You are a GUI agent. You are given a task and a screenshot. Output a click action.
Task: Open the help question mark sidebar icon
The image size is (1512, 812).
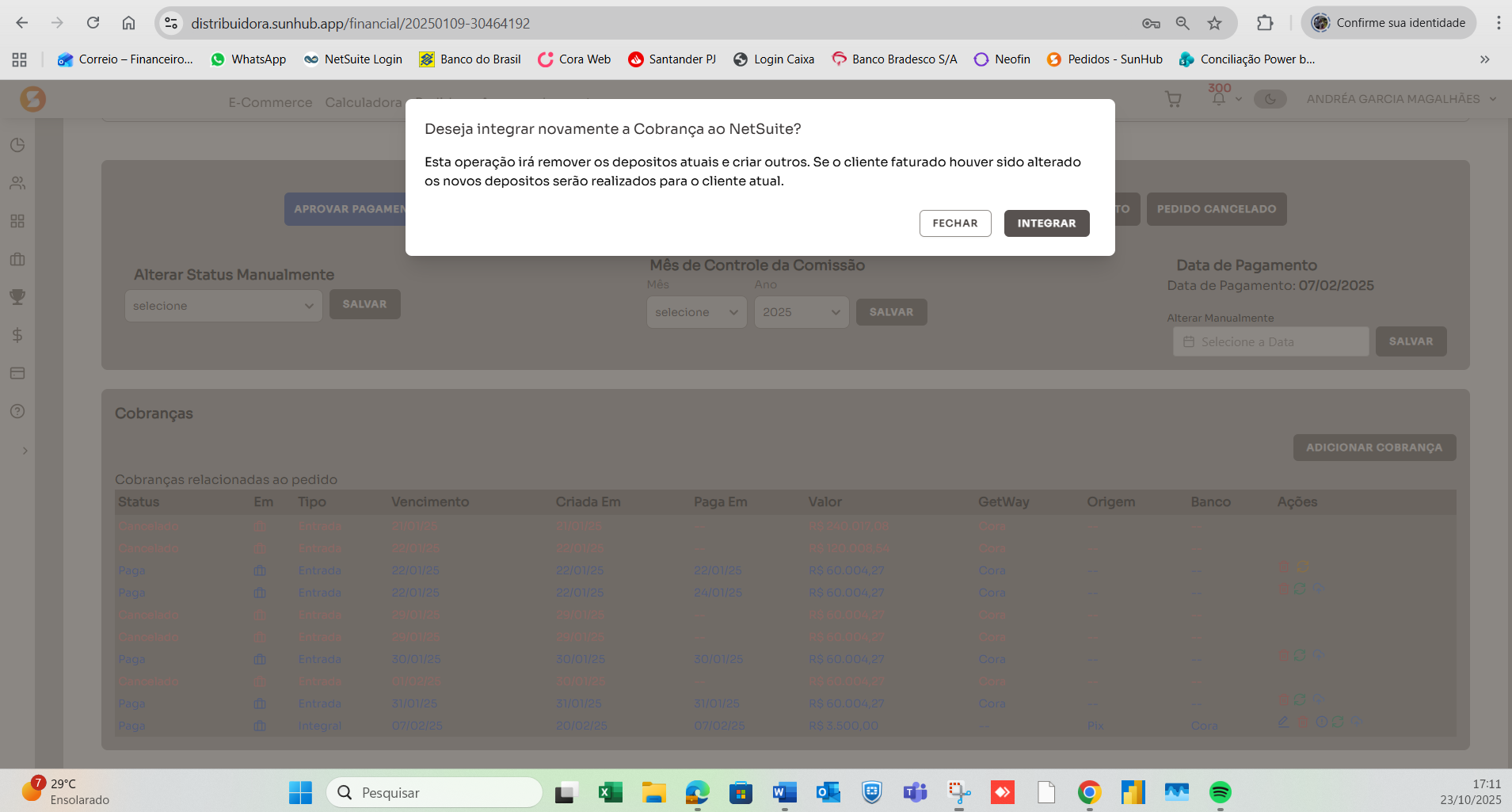[17, 411]
